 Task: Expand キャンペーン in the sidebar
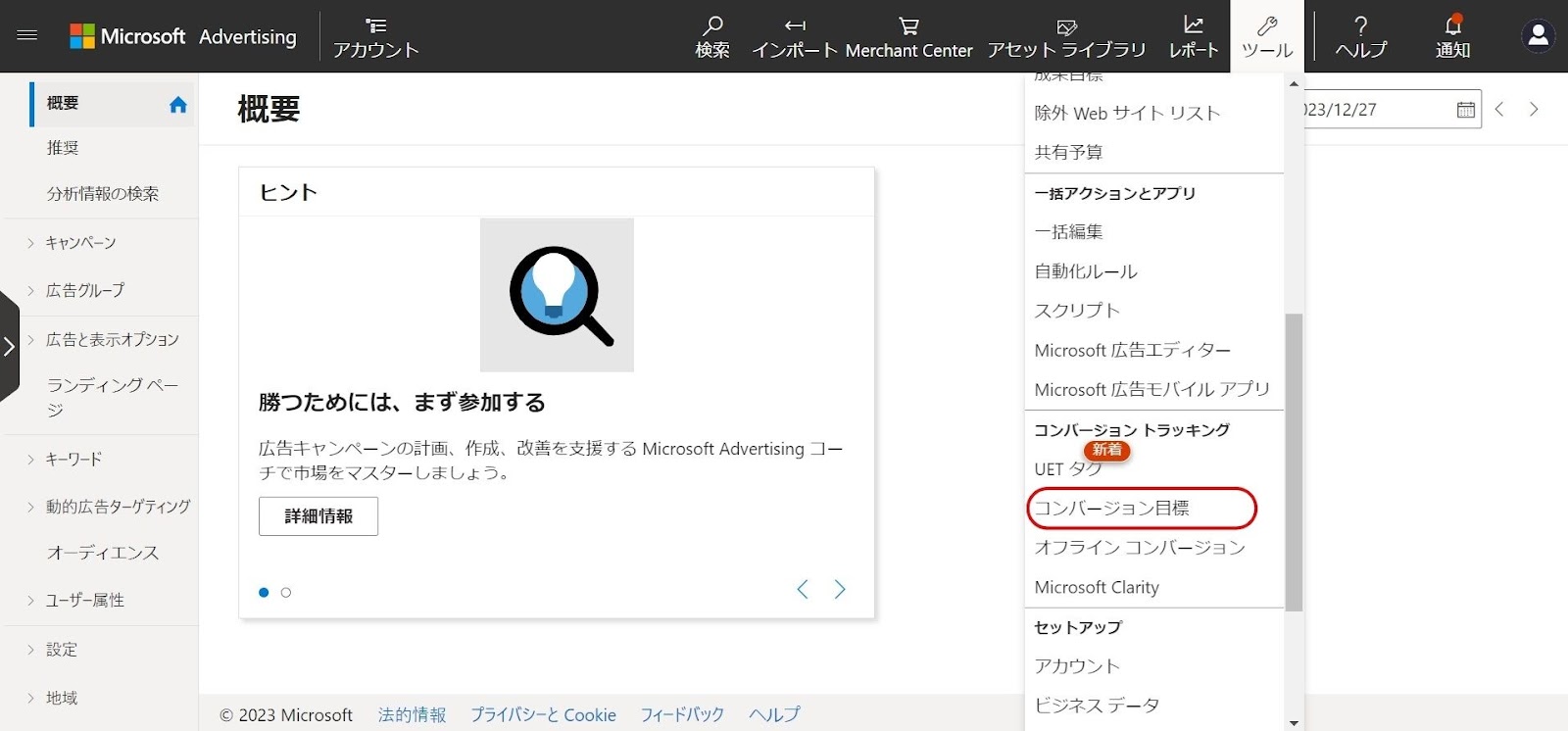click(80, 243)
